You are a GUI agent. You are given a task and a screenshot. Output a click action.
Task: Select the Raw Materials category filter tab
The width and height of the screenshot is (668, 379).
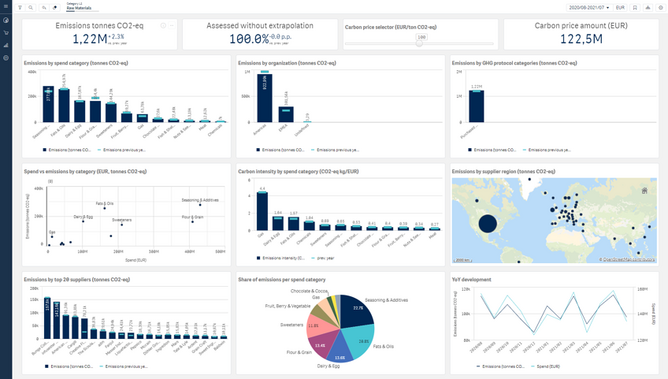[x=81, y=6]
